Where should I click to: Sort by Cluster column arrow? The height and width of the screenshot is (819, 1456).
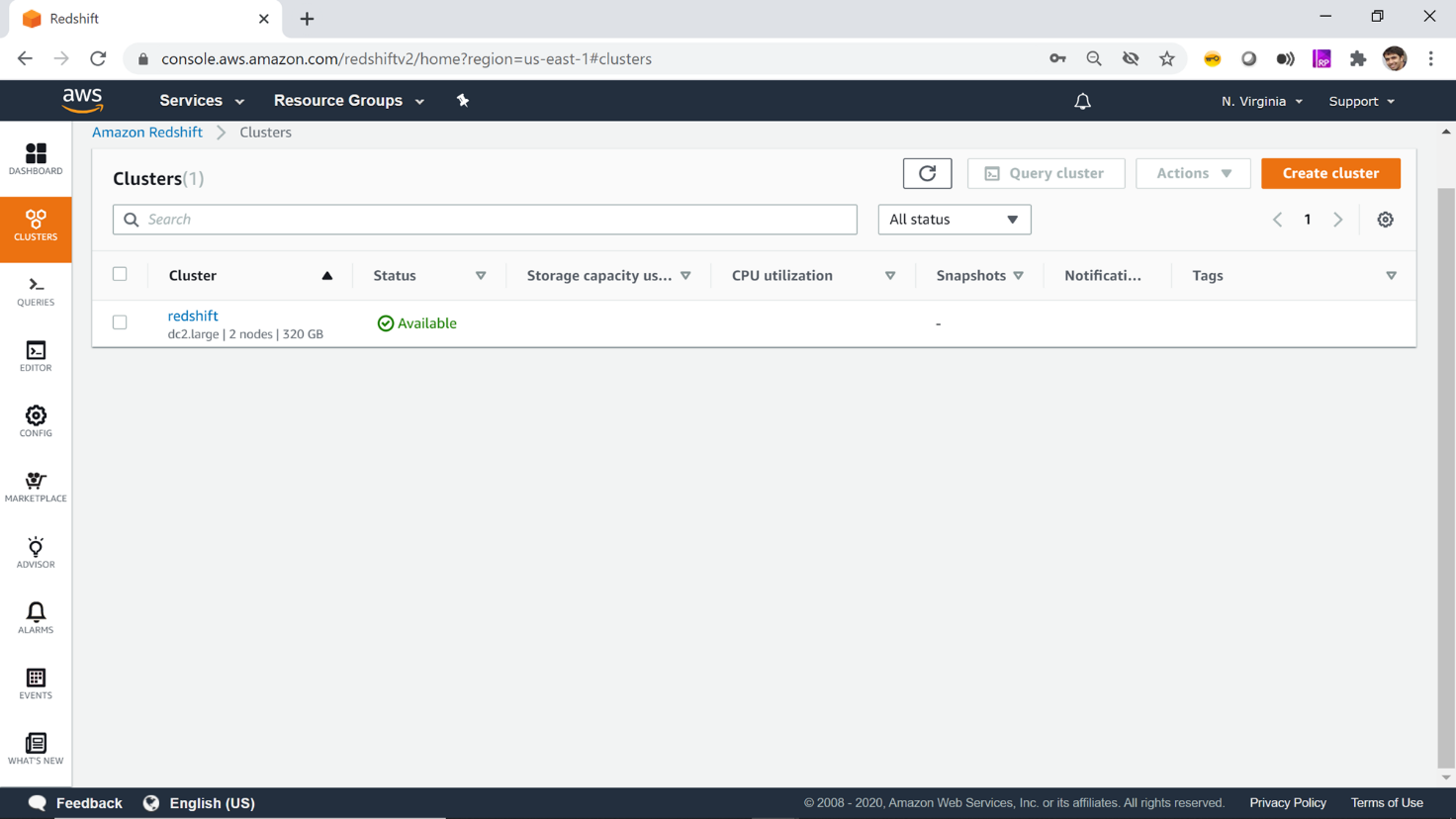click(x=327, y=276)
